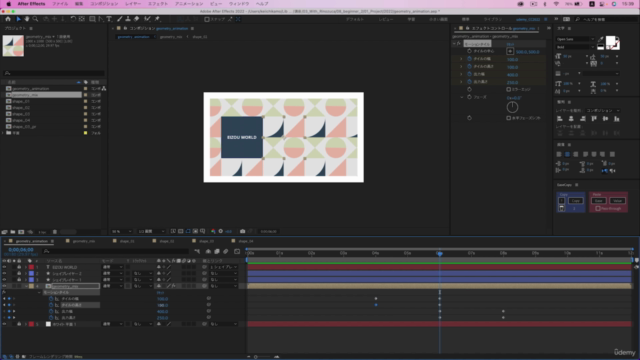The height and width of the screenshot is (360, 640).
Task: Click the Copy button in EaseCopy panel
Action: 576,201
